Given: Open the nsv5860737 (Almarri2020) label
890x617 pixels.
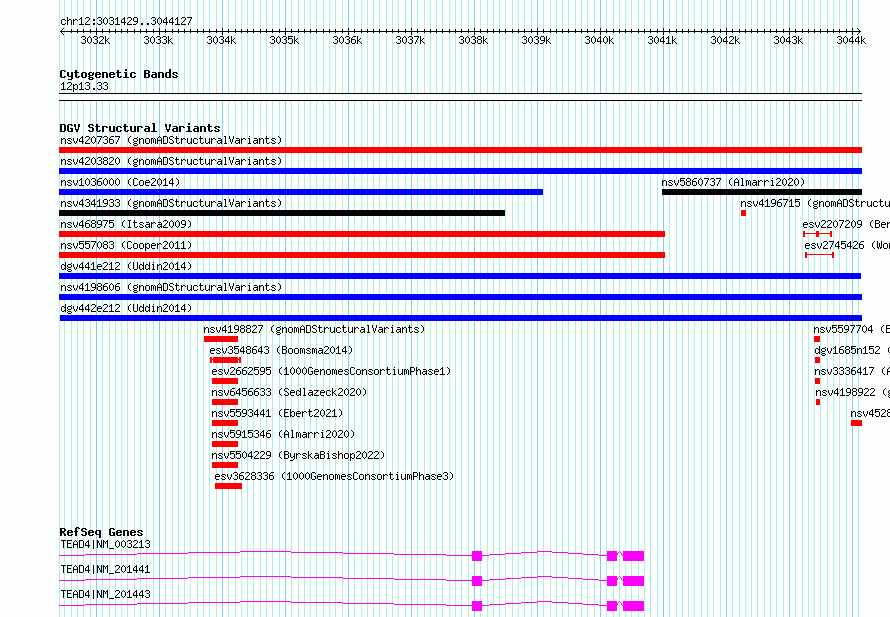Looking at the screenshot, I should pos(733,182).
